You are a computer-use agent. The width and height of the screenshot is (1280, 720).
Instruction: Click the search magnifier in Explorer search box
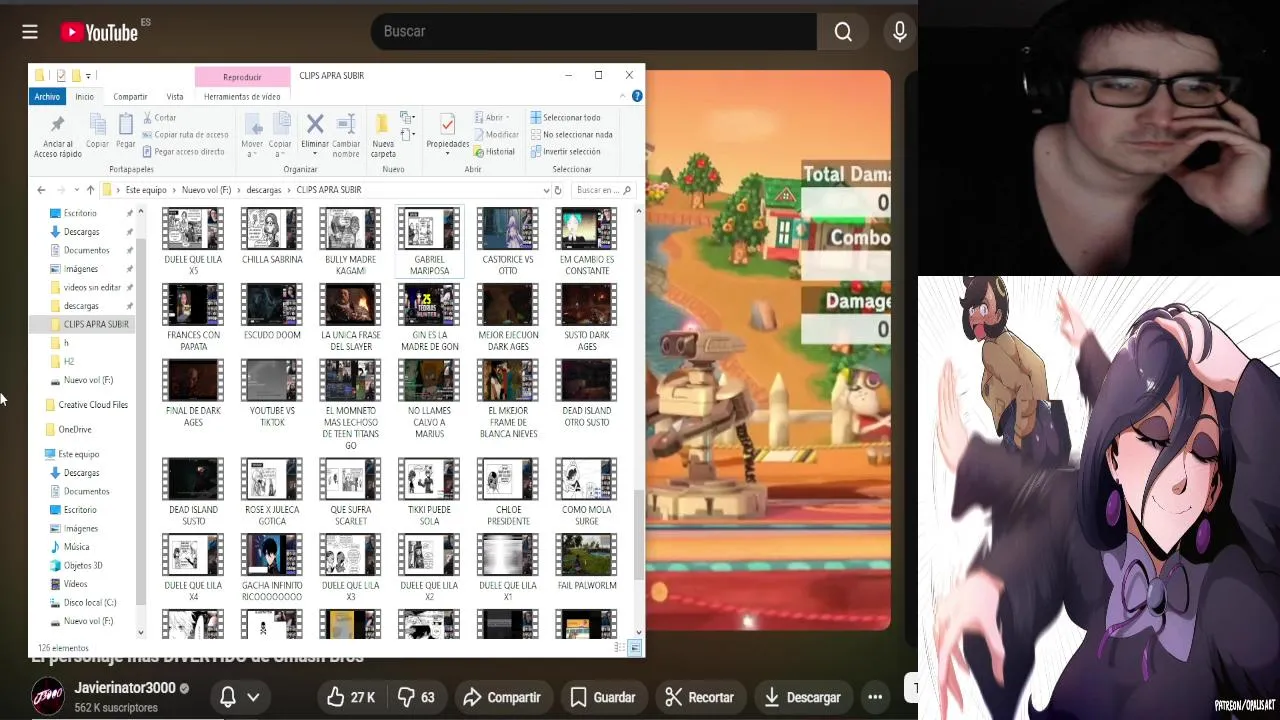pyautogui.click(x=627, y=190)
